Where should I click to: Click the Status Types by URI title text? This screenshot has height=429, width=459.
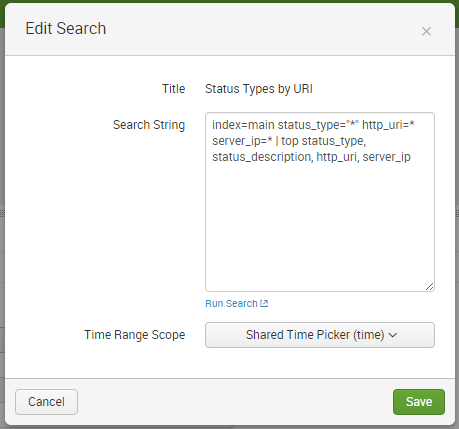[x=259, y=89]
